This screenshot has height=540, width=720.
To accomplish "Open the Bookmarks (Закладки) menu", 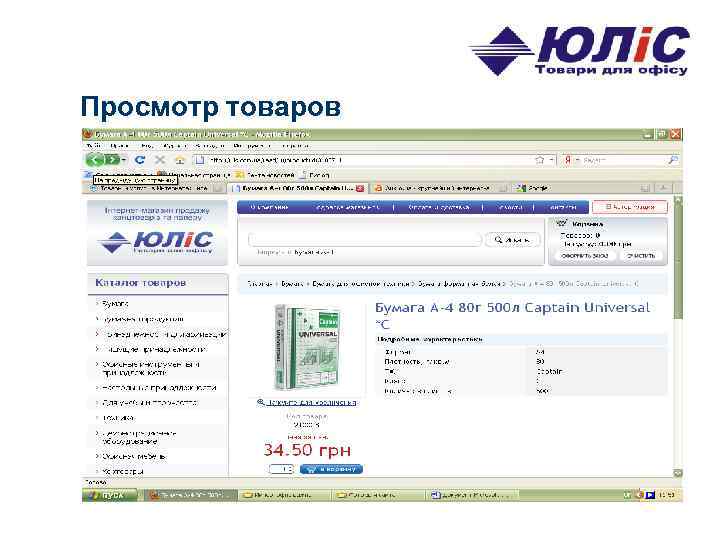I will point(209,146).
